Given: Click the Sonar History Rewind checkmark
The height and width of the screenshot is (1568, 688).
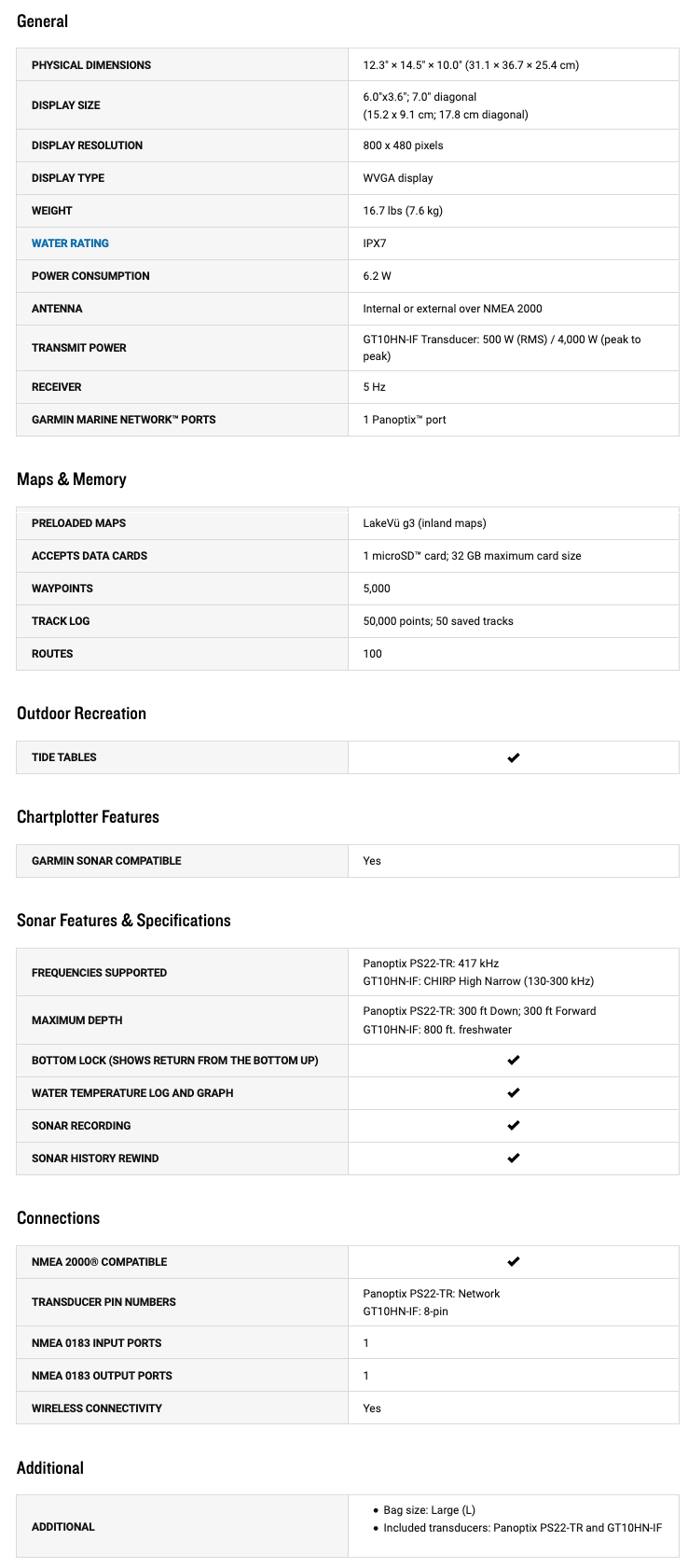Looking at the screenshot, I should (x=513, y=1159).
